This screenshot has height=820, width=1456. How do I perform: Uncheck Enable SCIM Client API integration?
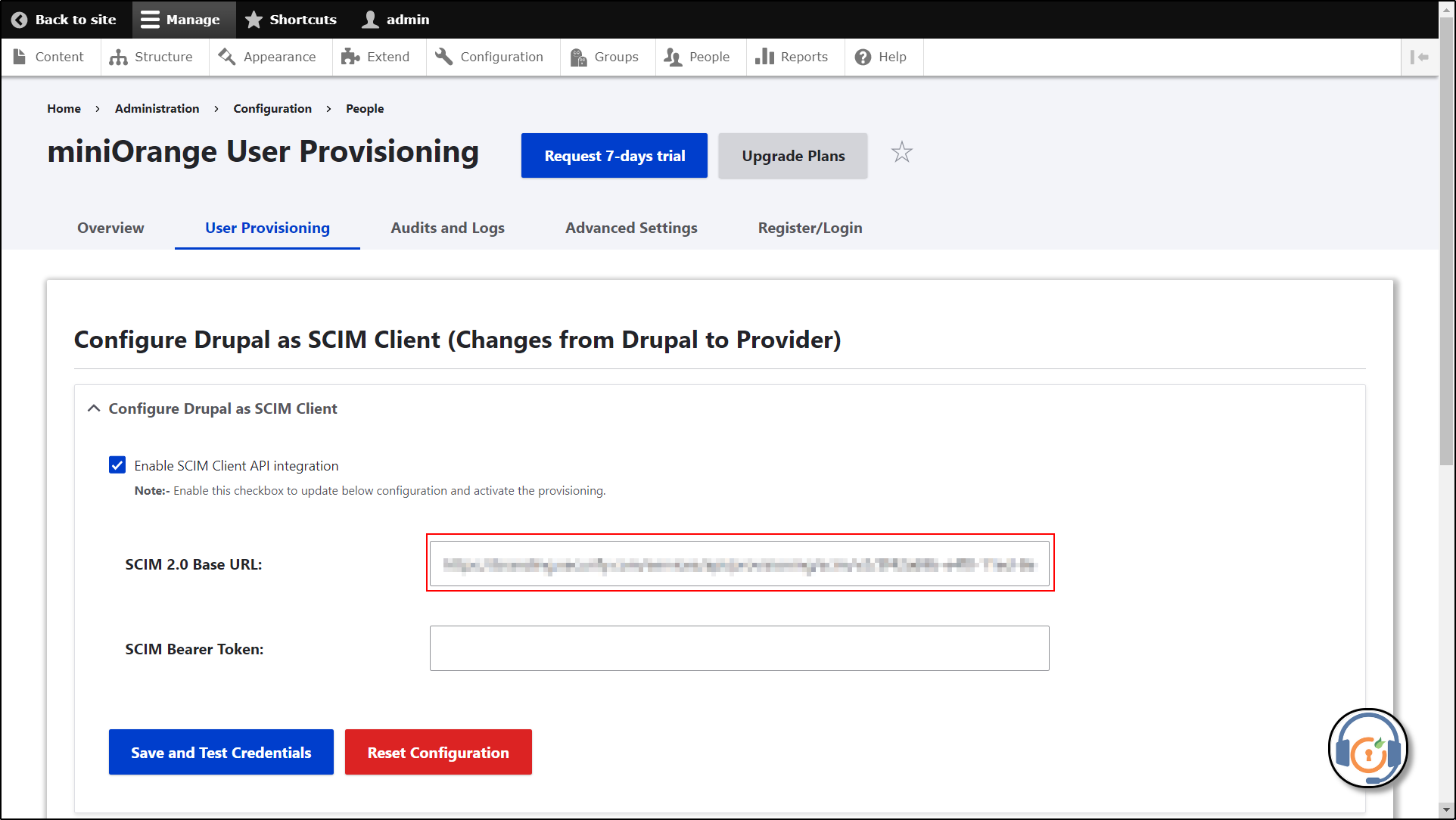point(117,465)
